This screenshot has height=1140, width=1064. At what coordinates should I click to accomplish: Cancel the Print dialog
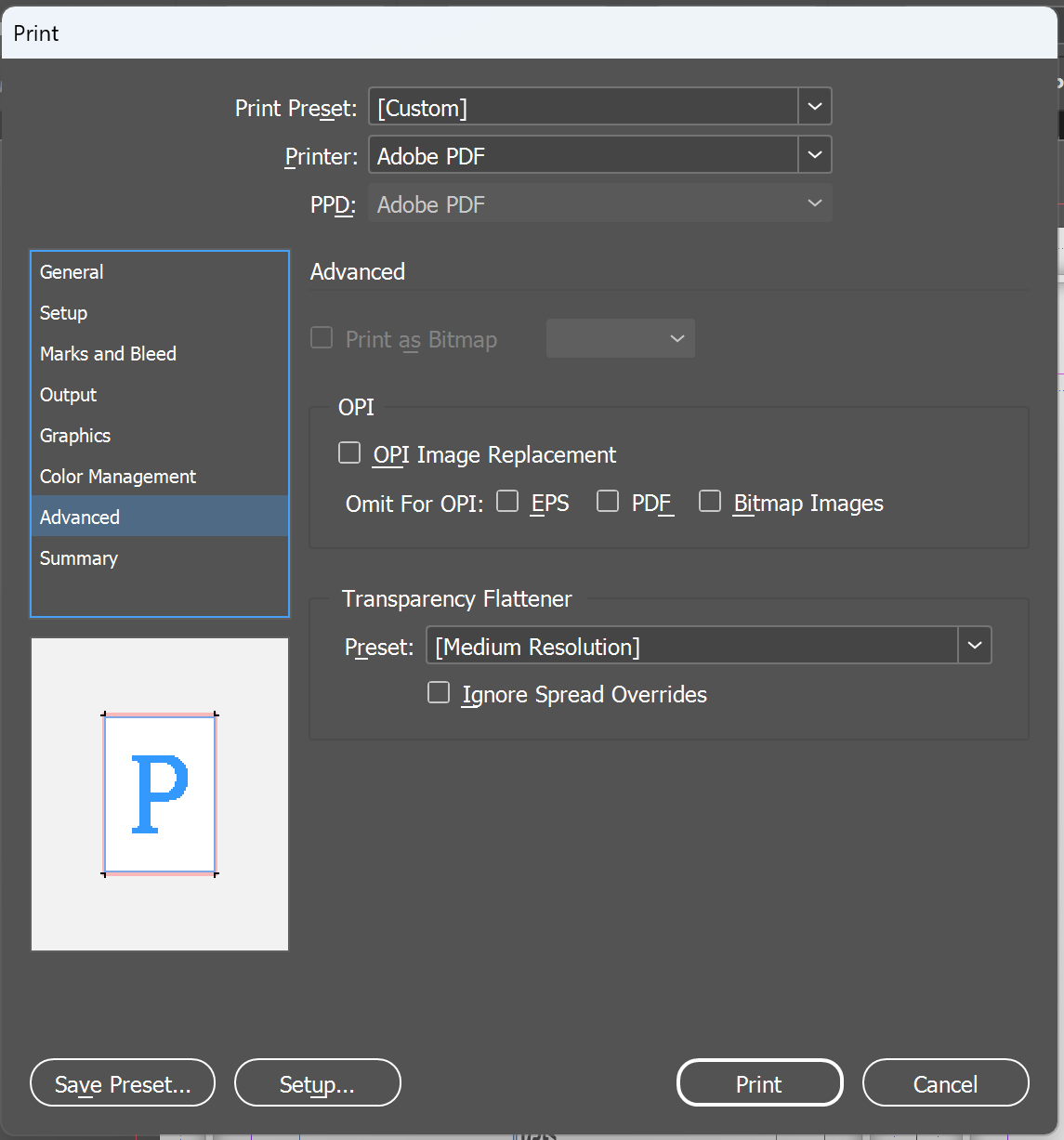[x=945, y=1083]
